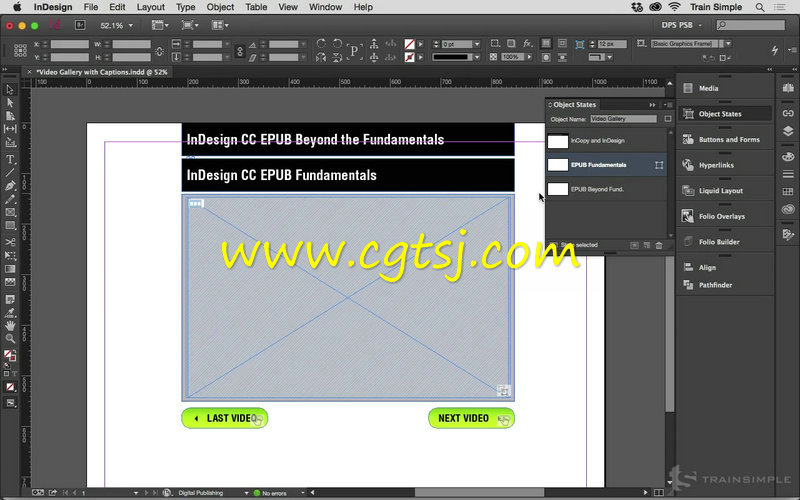This screenshot has width=800, height=500.
Task: Click the Rotate 90° clockwise icon
Action: pyautogui.click(x=321, y=44)
